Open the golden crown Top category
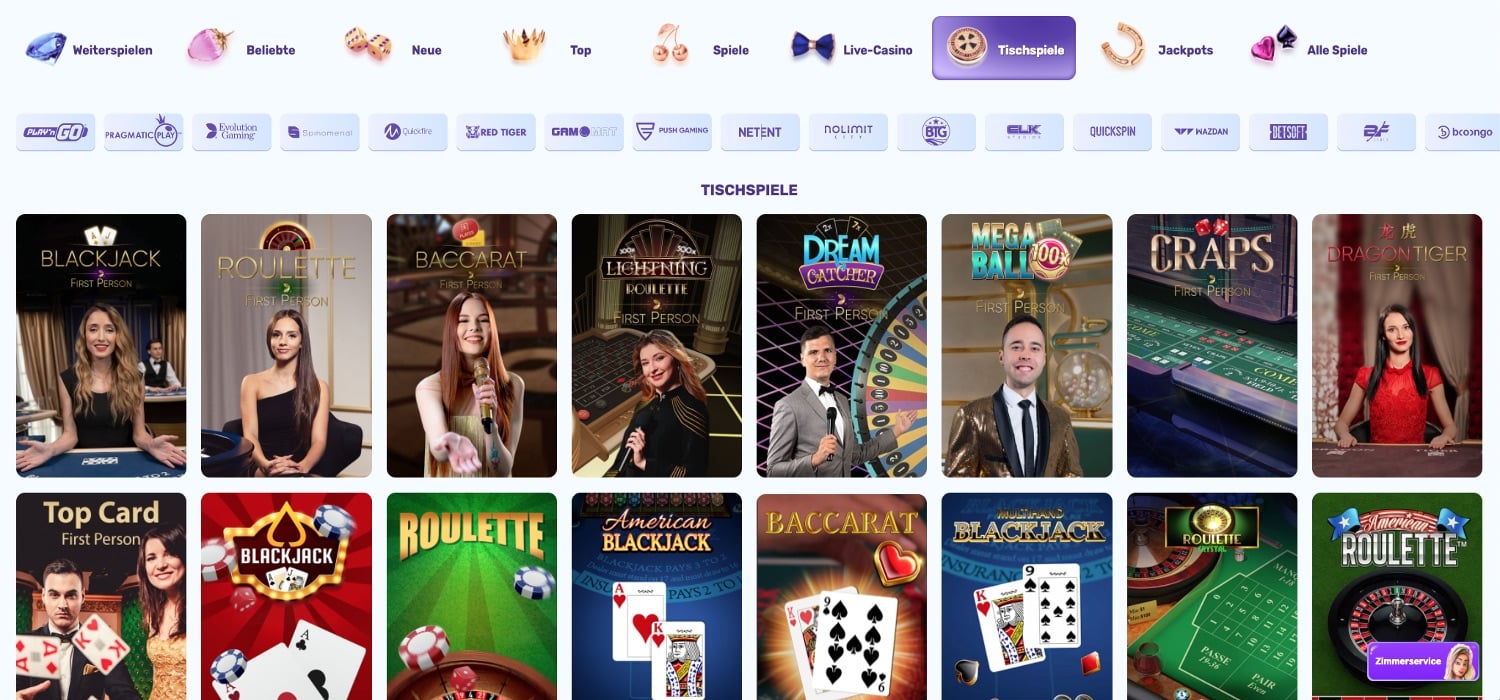This screenshot has height=700, width=1500. (524, 46)
